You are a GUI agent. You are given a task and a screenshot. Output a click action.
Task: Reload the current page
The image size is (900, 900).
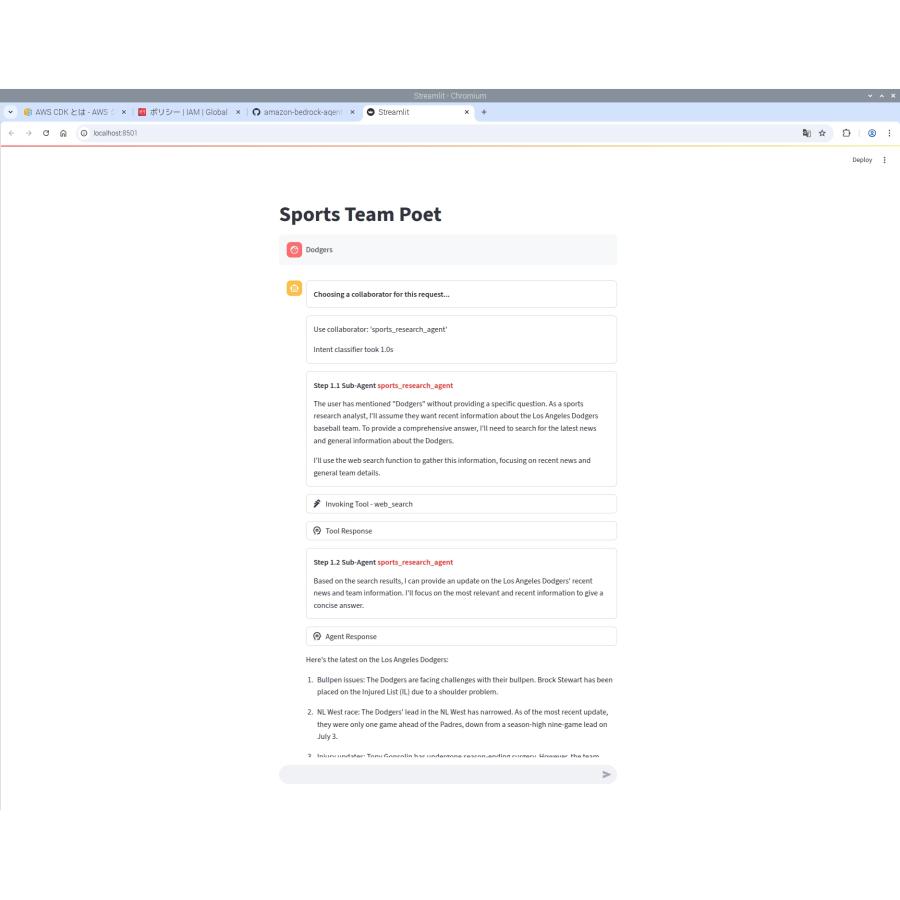(x=46, y=132)
